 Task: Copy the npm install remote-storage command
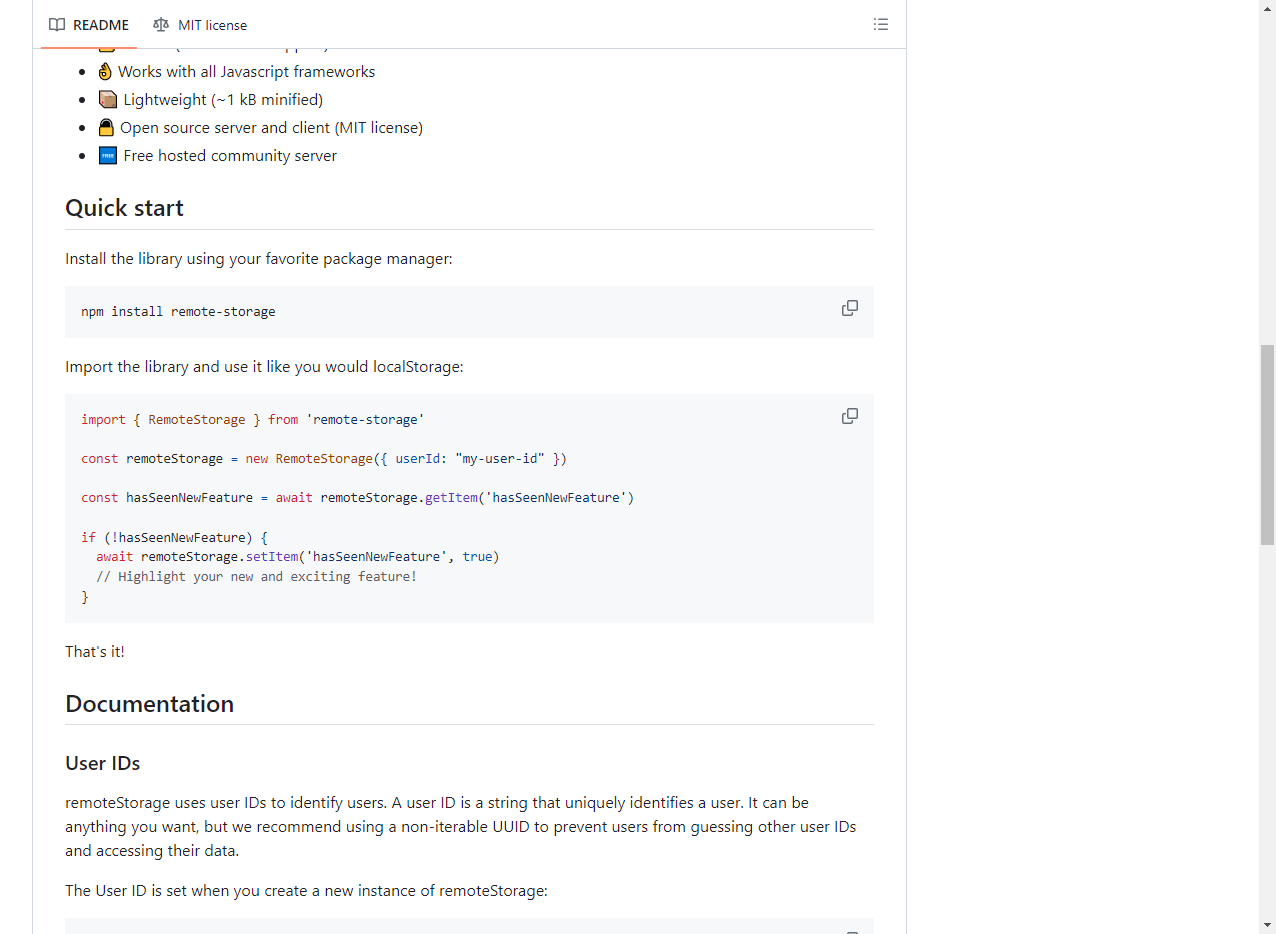(x=849, y=309)
